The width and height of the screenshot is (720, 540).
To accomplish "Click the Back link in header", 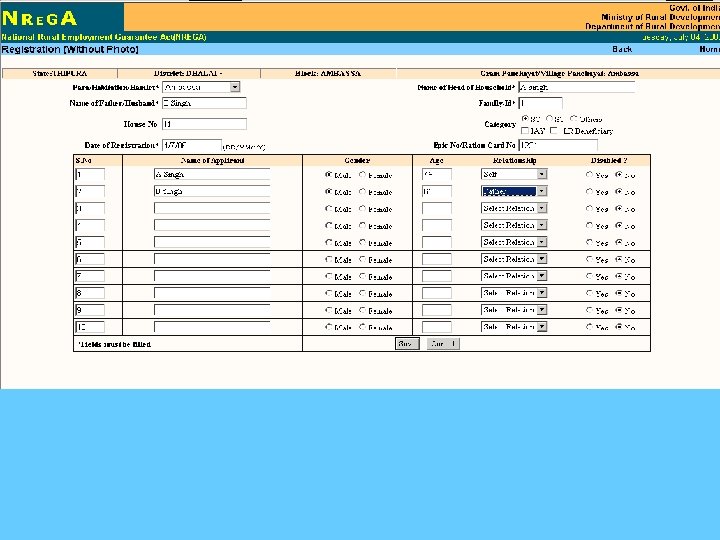I will 622,49.
